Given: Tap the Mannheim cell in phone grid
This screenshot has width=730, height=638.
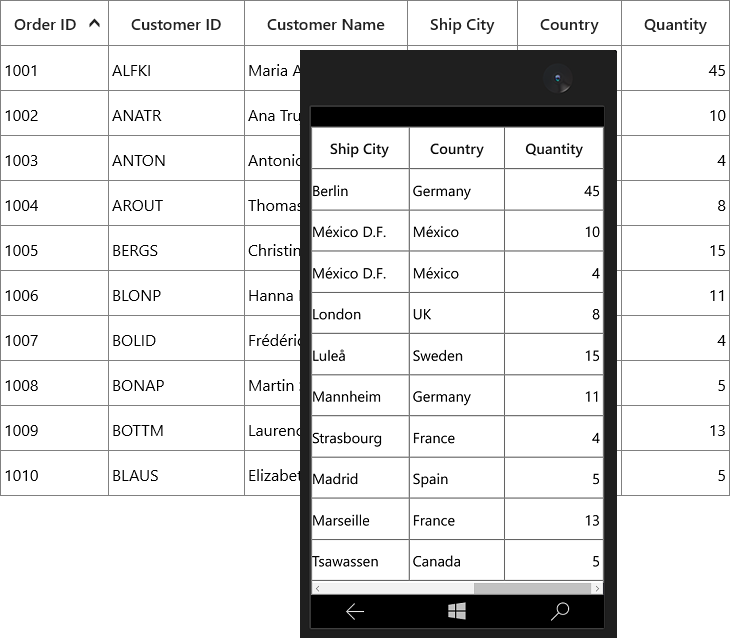Looking at the screenshot, I should click(360, 395).
